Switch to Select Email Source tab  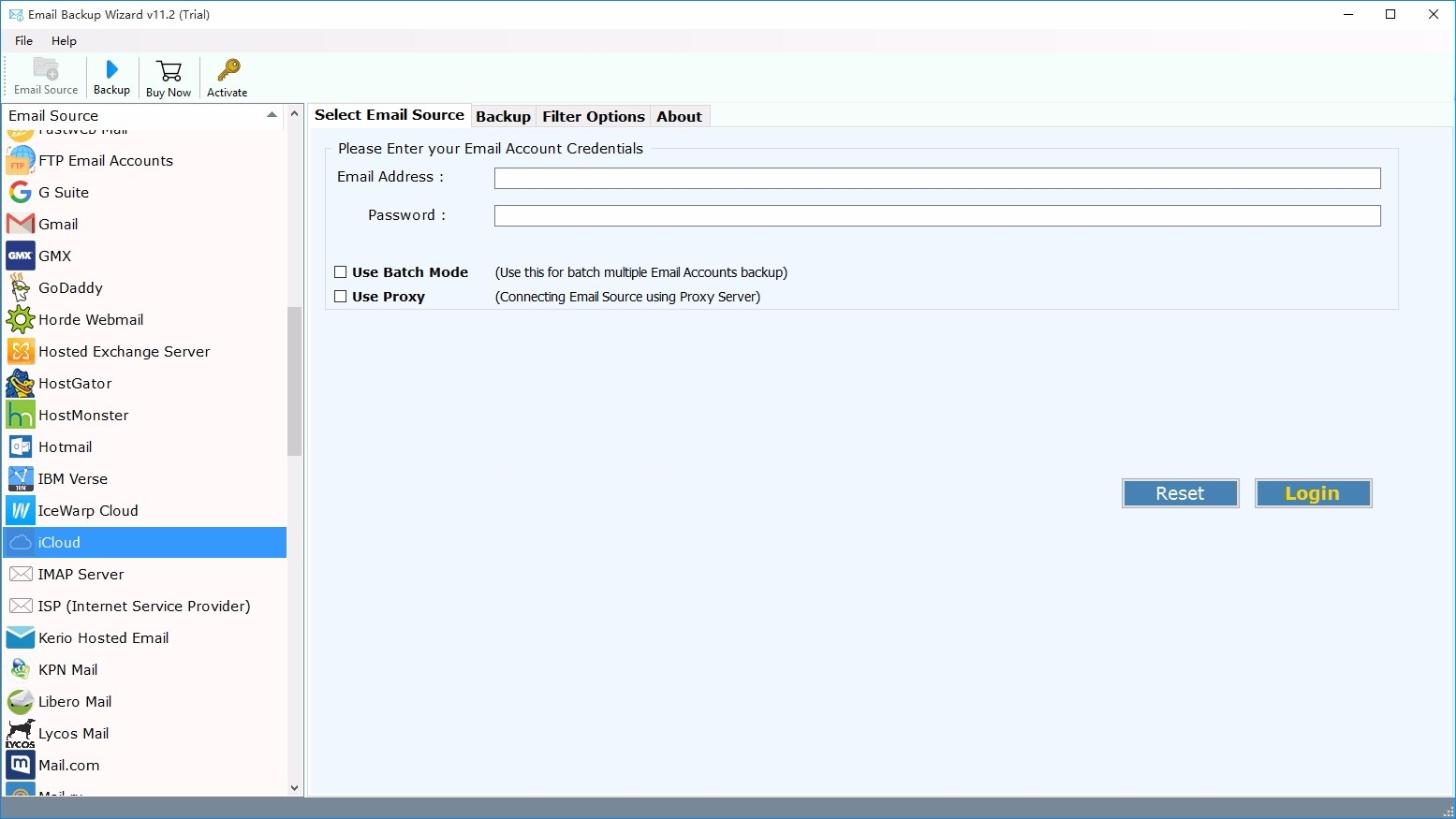click(x=390, y=115)
